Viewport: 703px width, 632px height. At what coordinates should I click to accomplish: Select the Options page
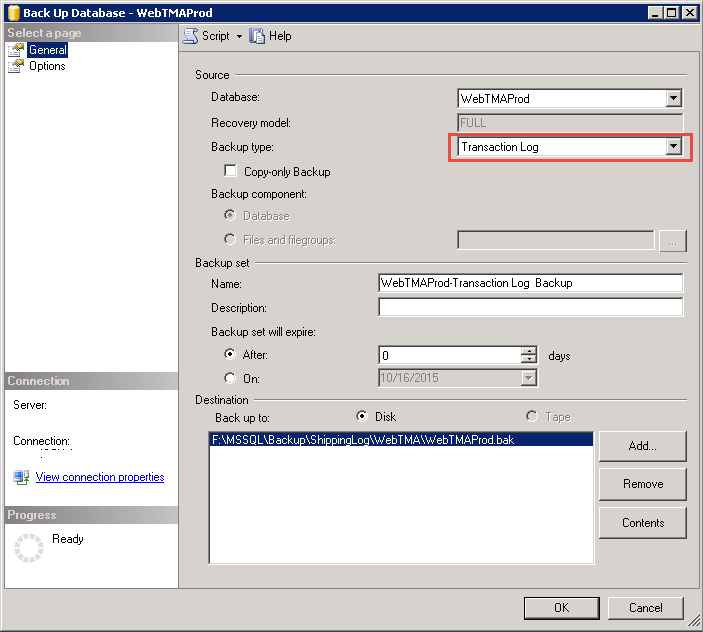(x=47, y=66)
